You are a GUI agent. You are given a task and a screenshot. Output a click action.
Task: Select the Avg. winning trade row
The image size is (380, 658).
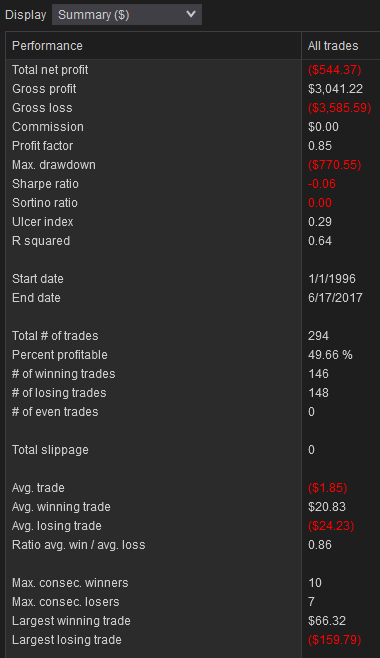pyautogui.click(x=193, y=507)
